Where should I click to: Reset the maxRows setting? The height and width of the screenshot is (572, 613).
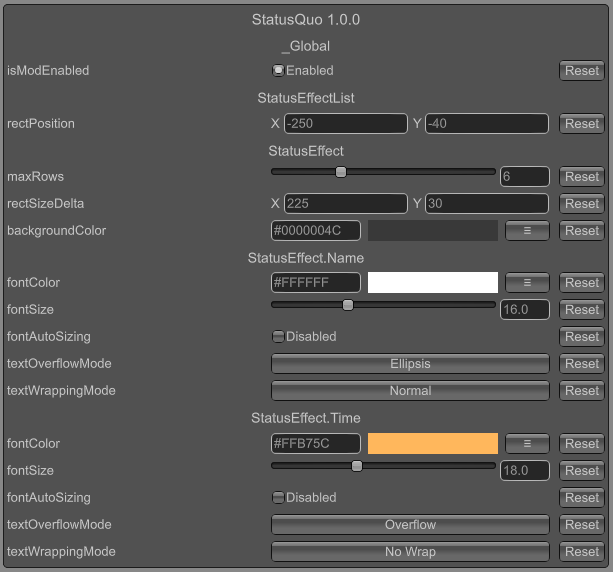click(582, 177)
